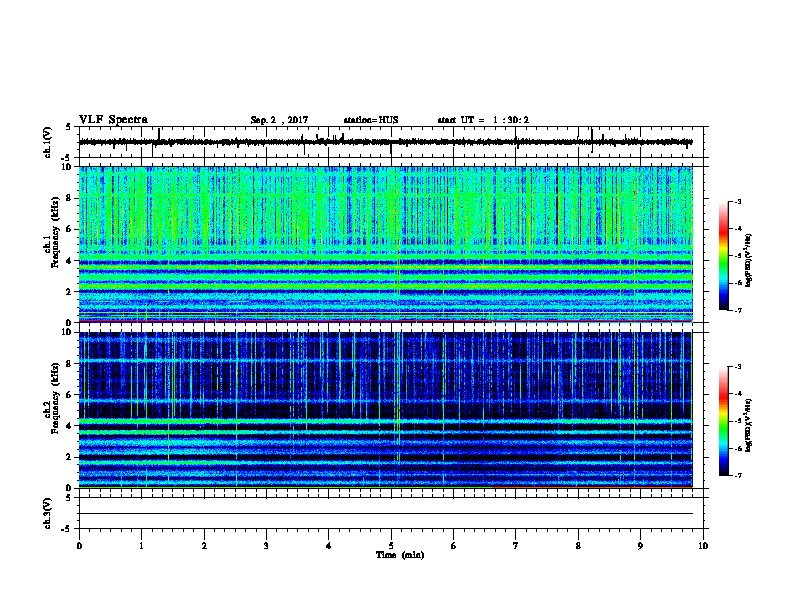Click the station=HUS label
The width and height of the screenshot is (792, 612).
371,120
